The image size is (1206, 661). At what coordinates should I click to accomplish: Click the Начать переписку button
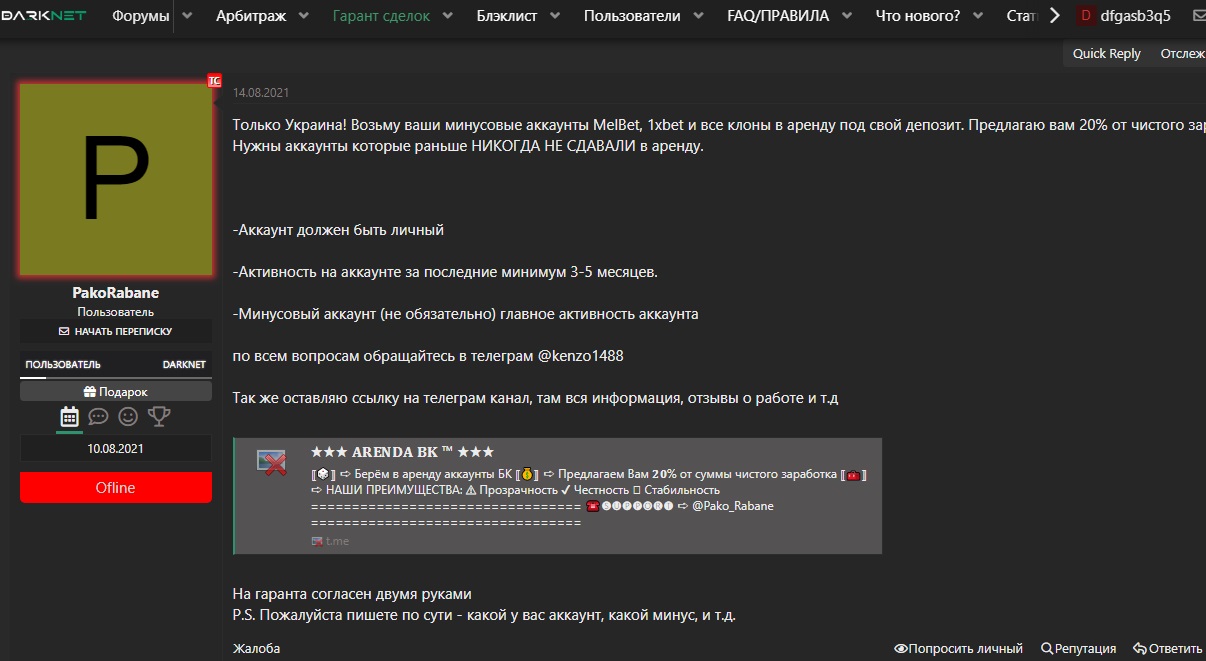(116, 331)
